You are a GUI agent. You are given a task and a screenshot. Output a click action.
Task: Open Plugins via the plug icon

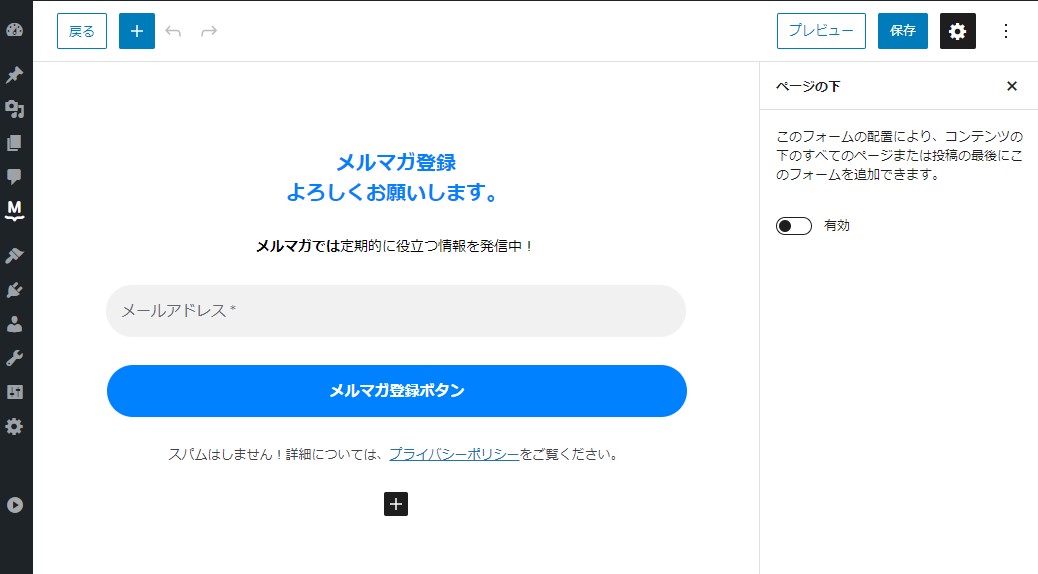(14, 290)
